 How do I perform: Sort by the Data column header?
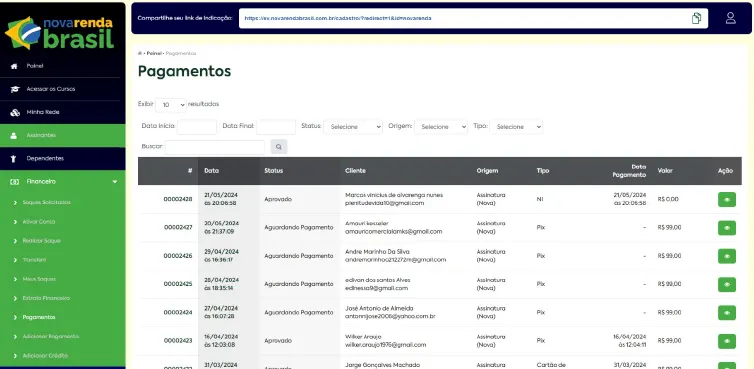(212, 171)
